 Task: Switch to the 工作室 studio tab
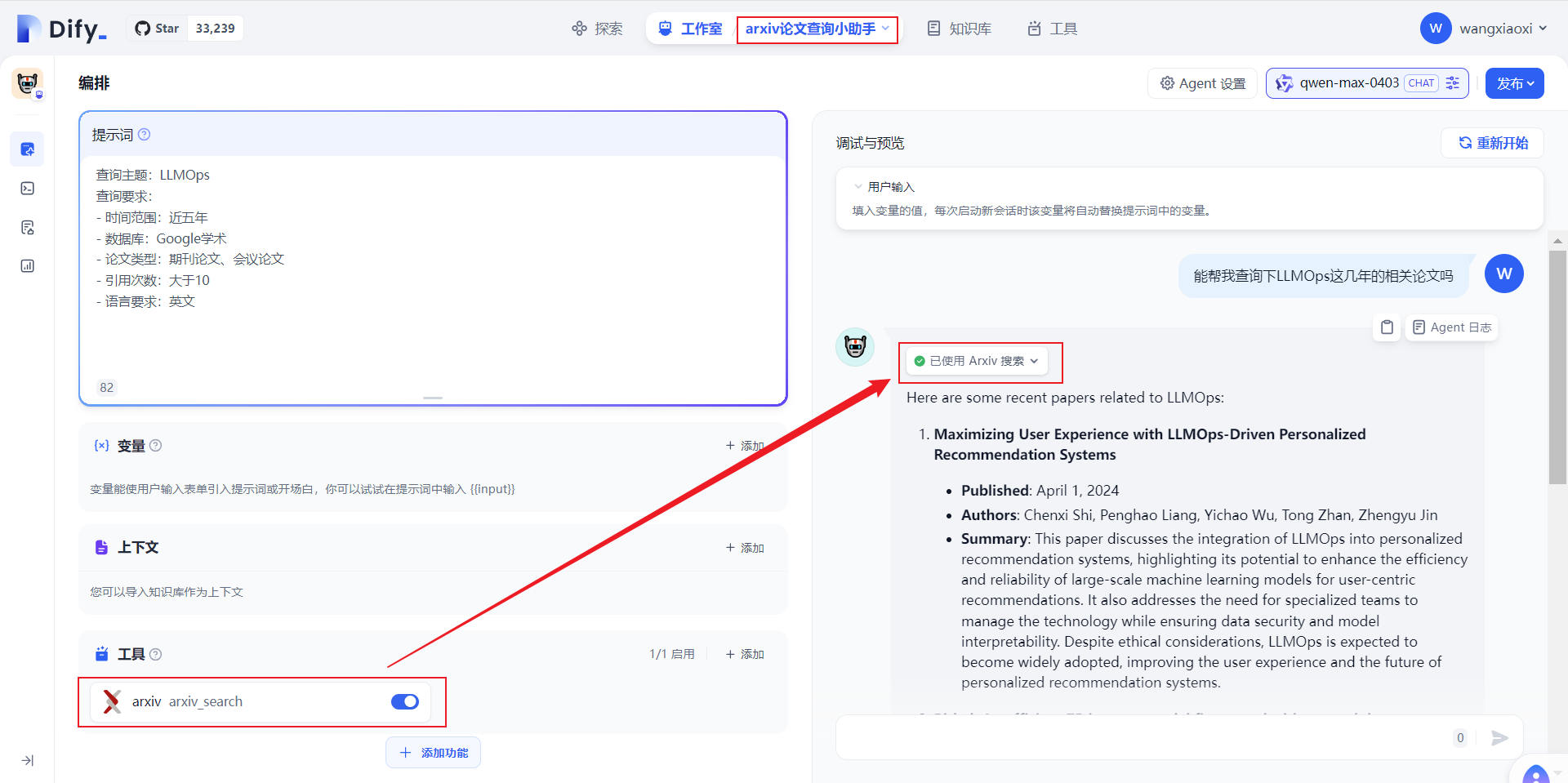click(691, 29)
